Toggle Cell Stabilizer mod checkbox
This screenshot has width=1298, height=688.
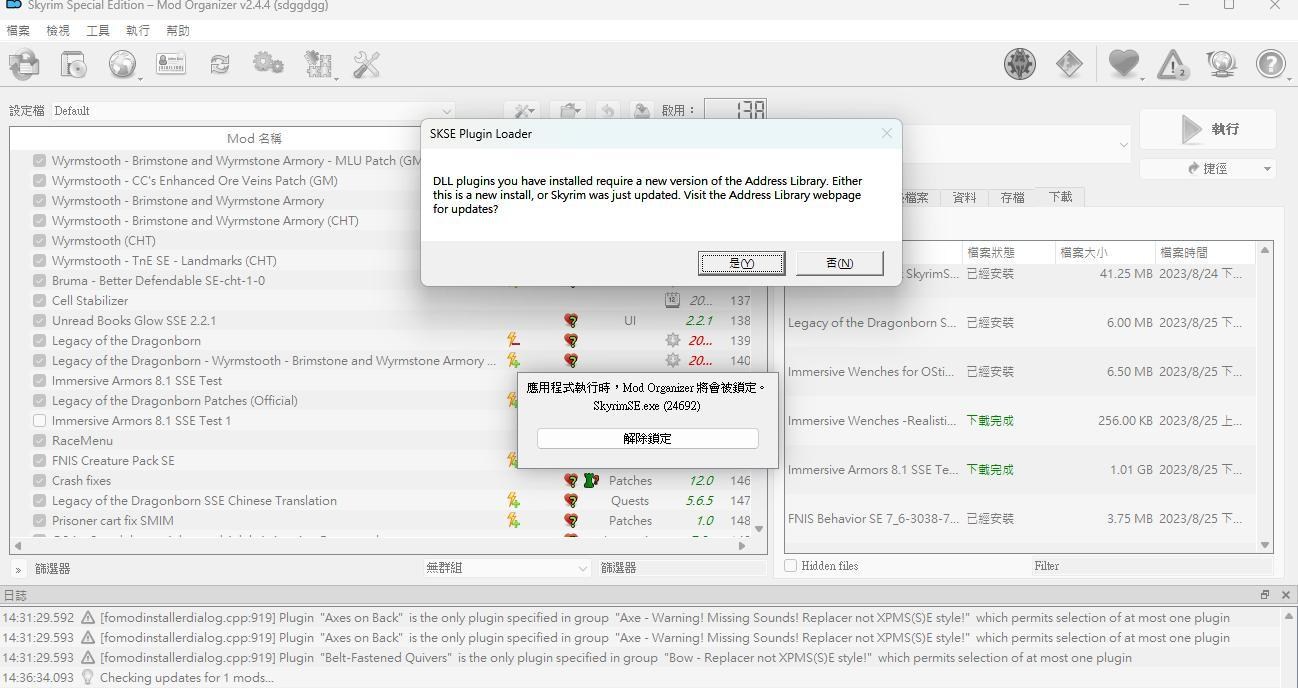pyautogui.click(x=40, y=300)
